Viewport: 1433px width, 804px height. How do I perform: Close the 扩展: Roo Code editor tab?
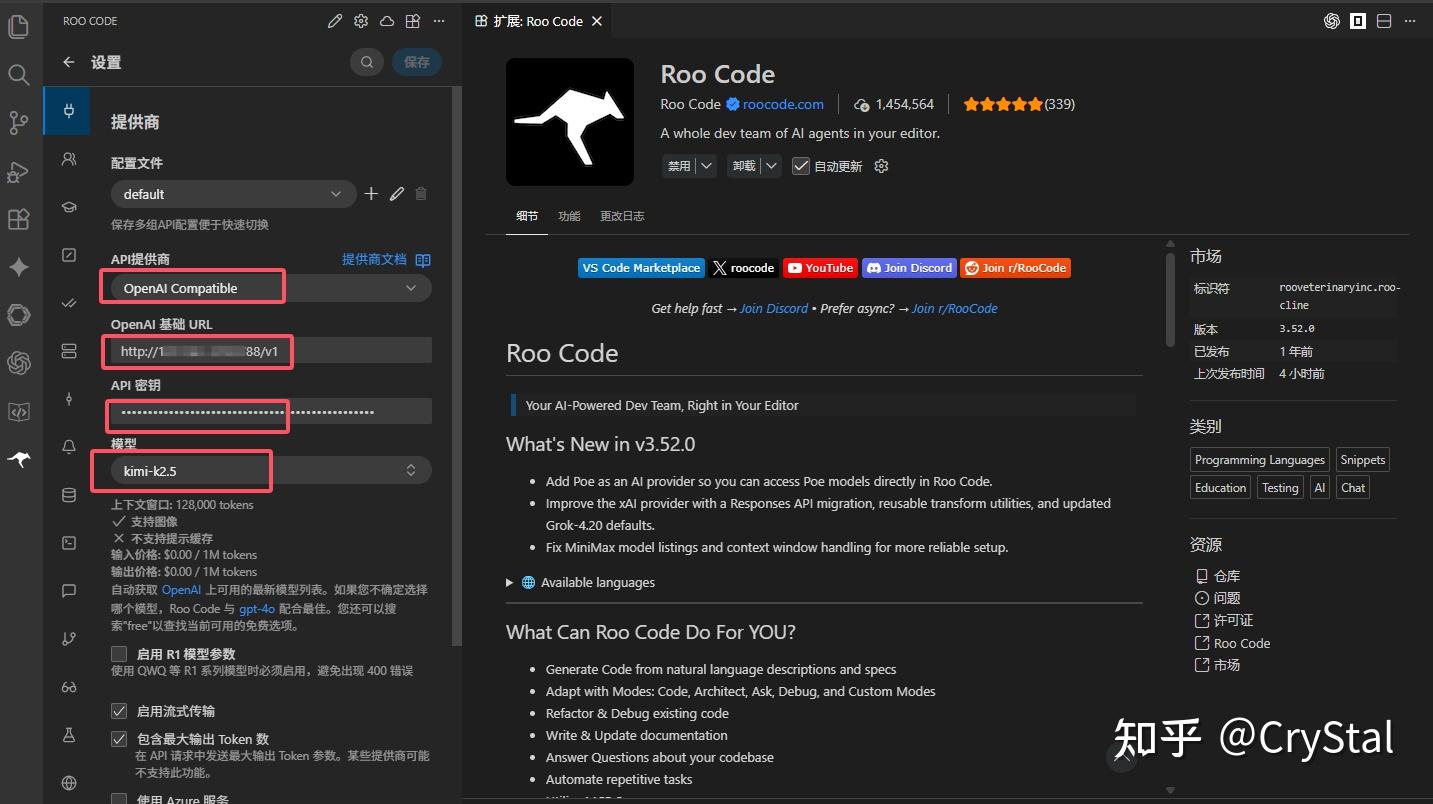pos(597,21)
